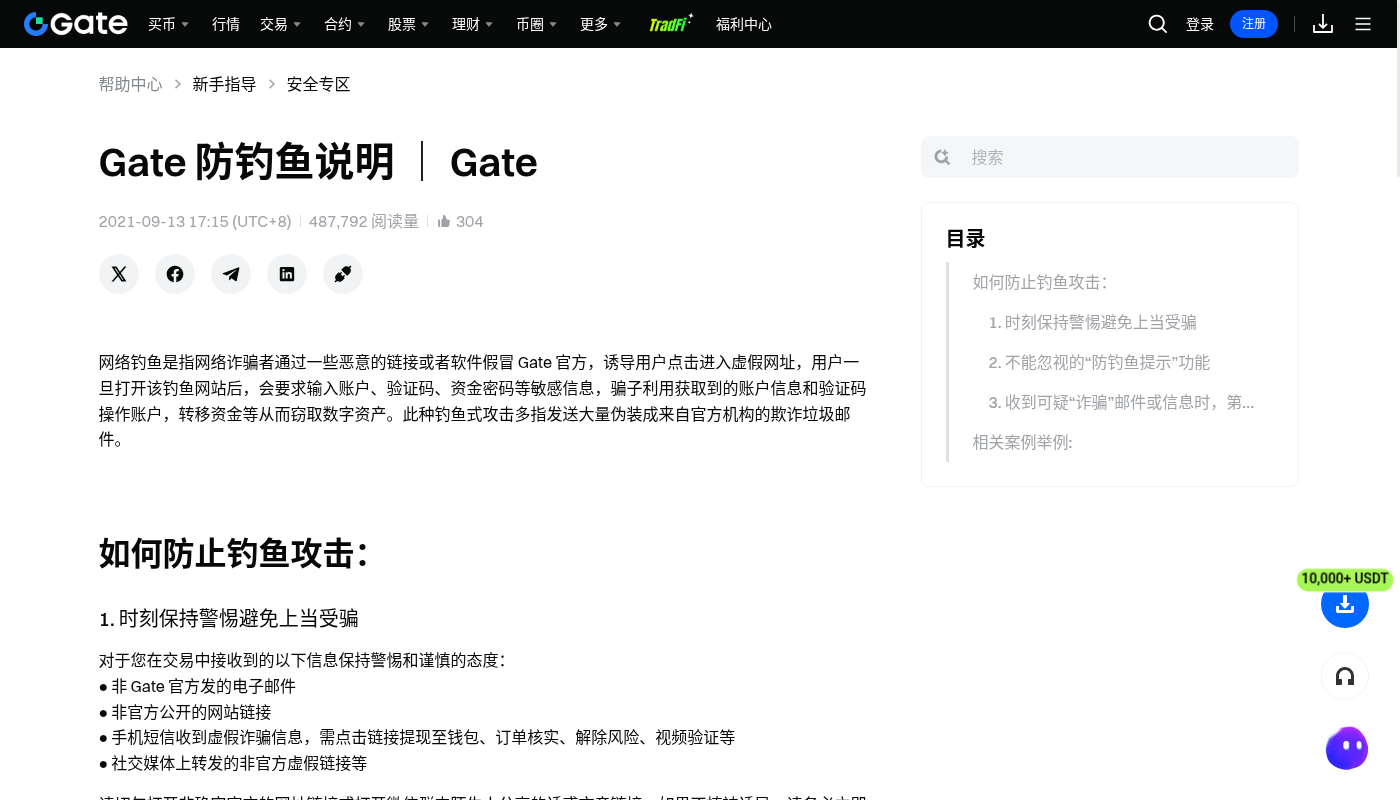Viewport: 1400px width, 800px height.
Task: Open the 福利中心 menu item
Action: pyautogui.click(x=744, y=24)
